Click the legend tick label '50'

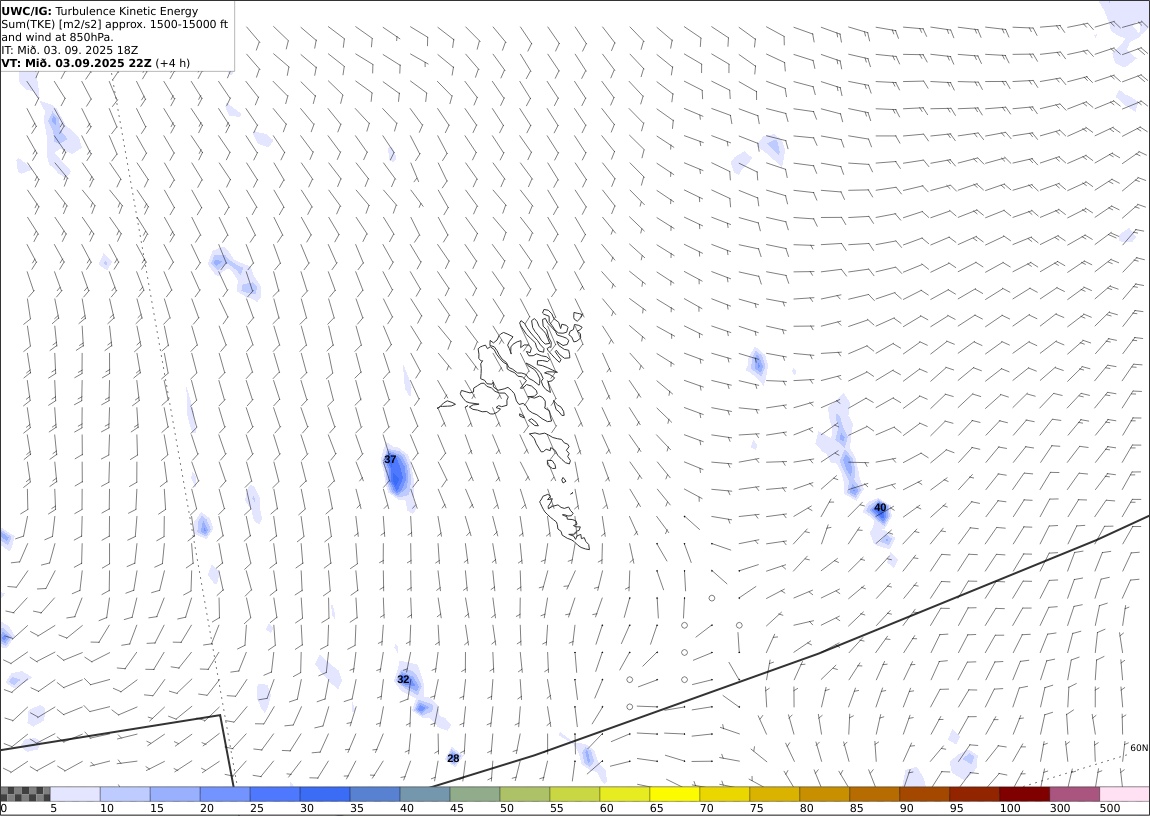[507, 808]
